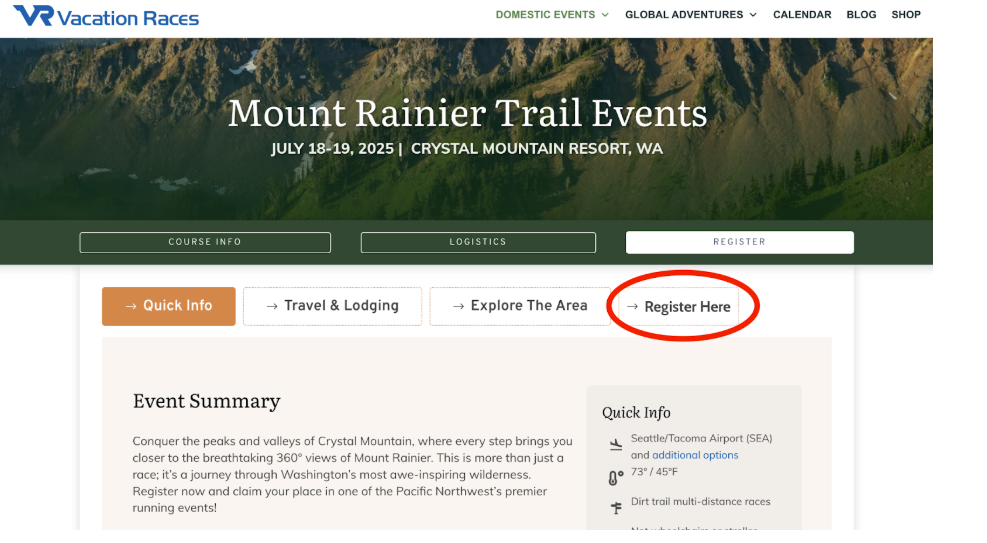This screenshot has width=987, height=543.
Task: Click the Event Summary heading
Action: click(206, 401)
